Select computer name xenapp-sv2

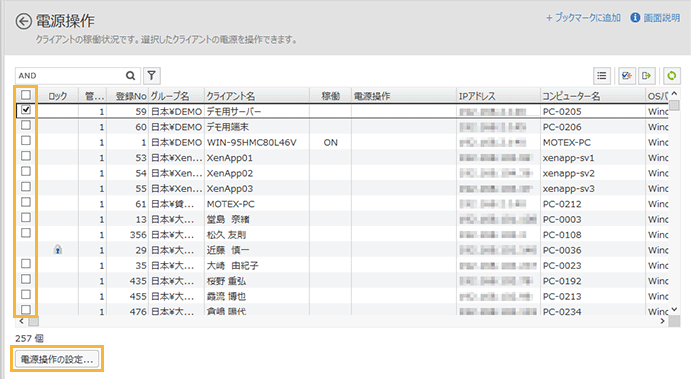pos(593,173)
